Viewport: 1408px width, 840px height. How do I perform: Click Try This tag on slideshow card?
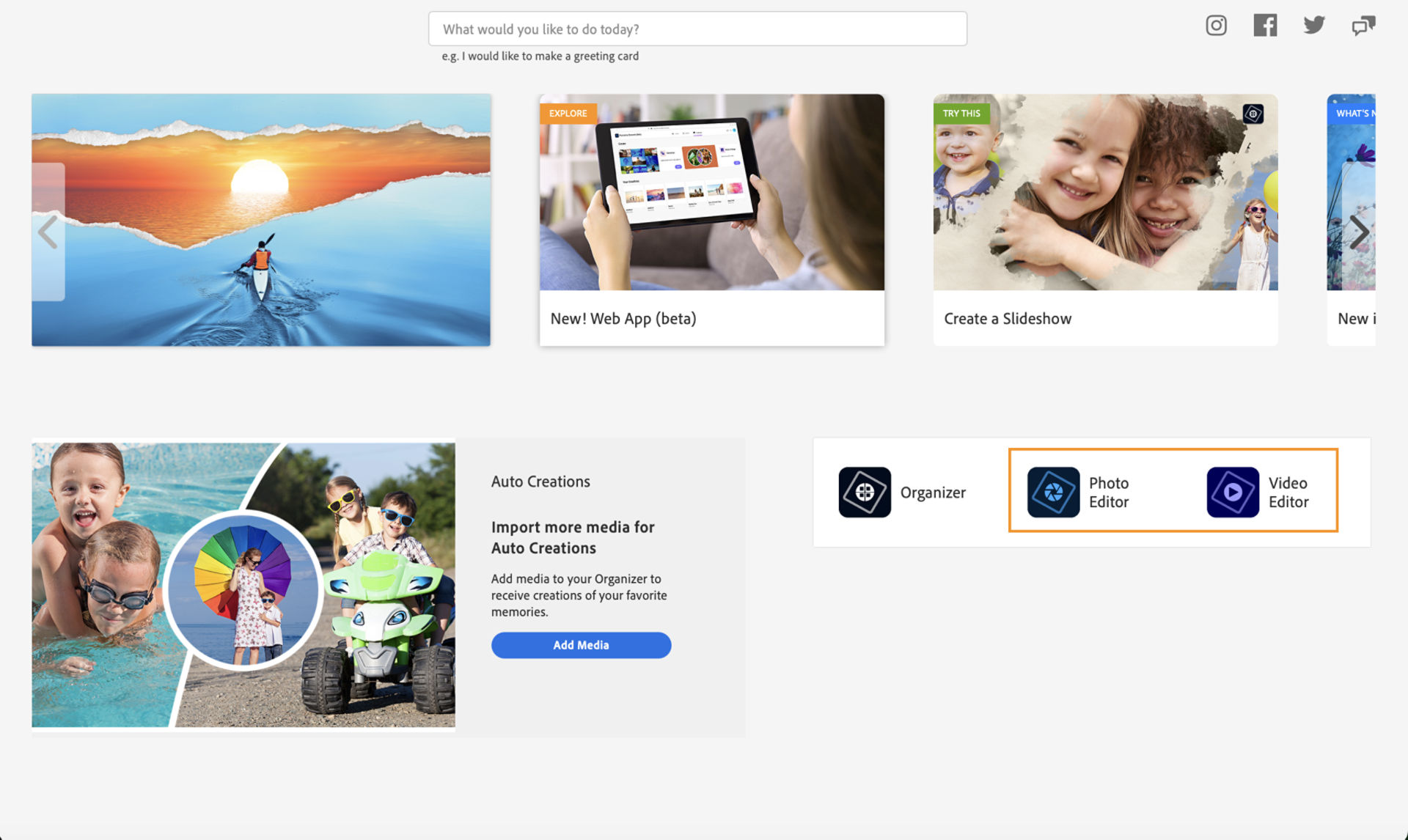coord(959,113)
